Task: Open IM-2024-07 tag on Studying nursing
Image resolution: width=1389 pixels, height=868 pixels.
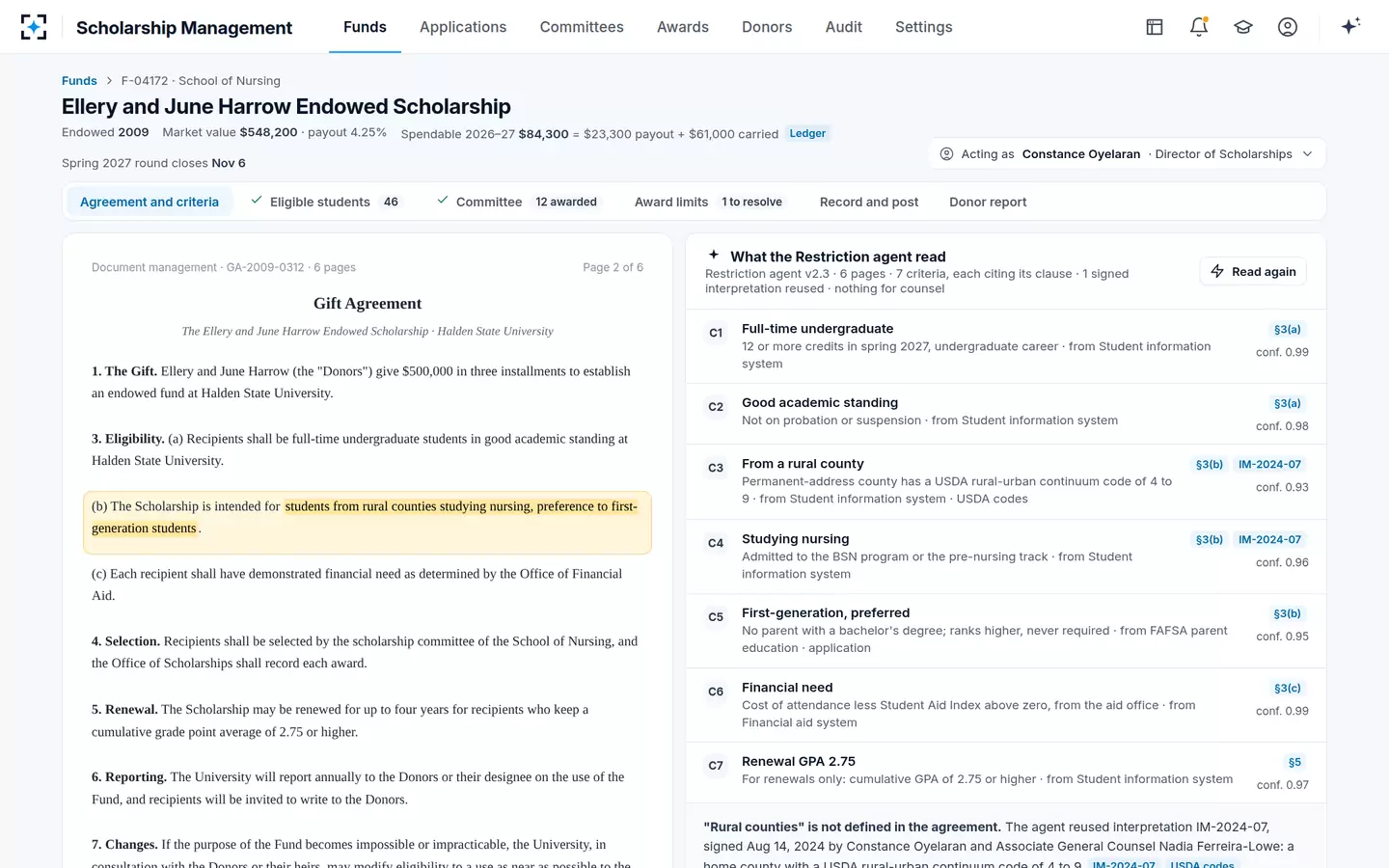Action: tap(1269, 539)
